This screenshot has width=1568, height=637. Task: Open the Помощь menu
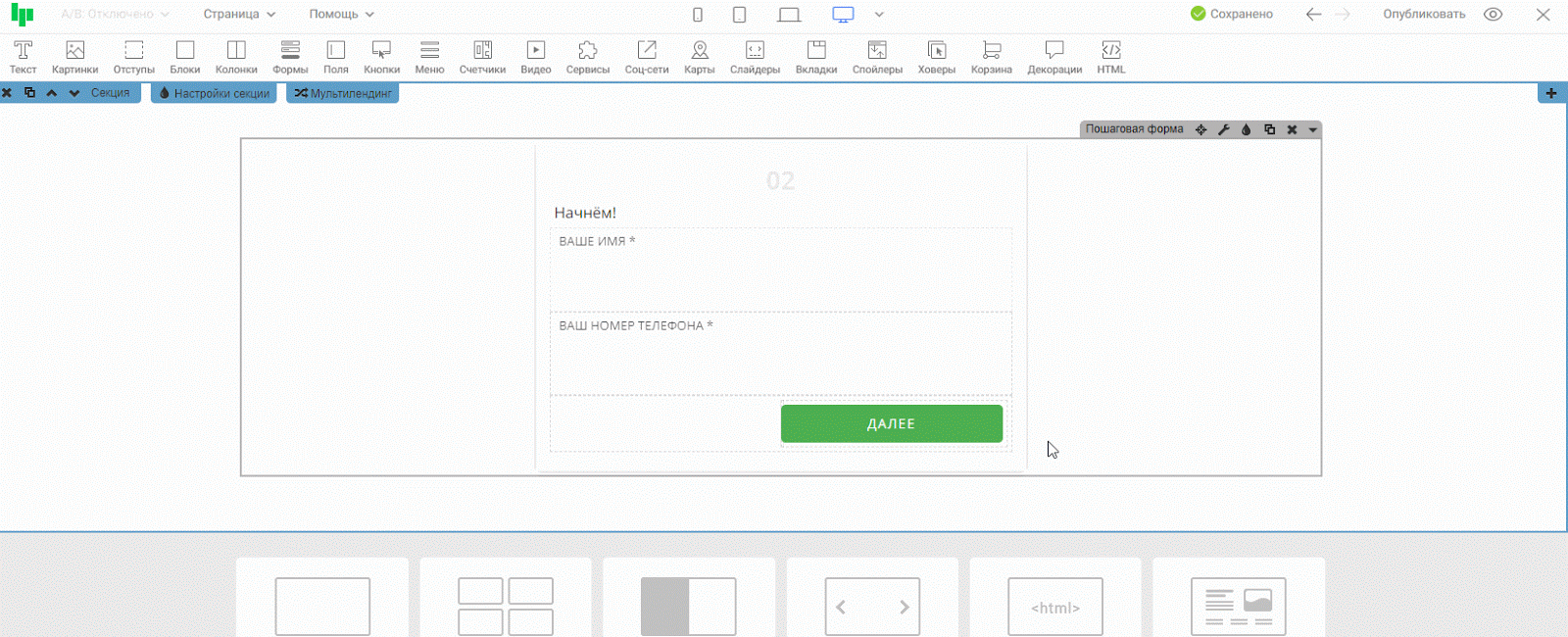coord(341,15)
